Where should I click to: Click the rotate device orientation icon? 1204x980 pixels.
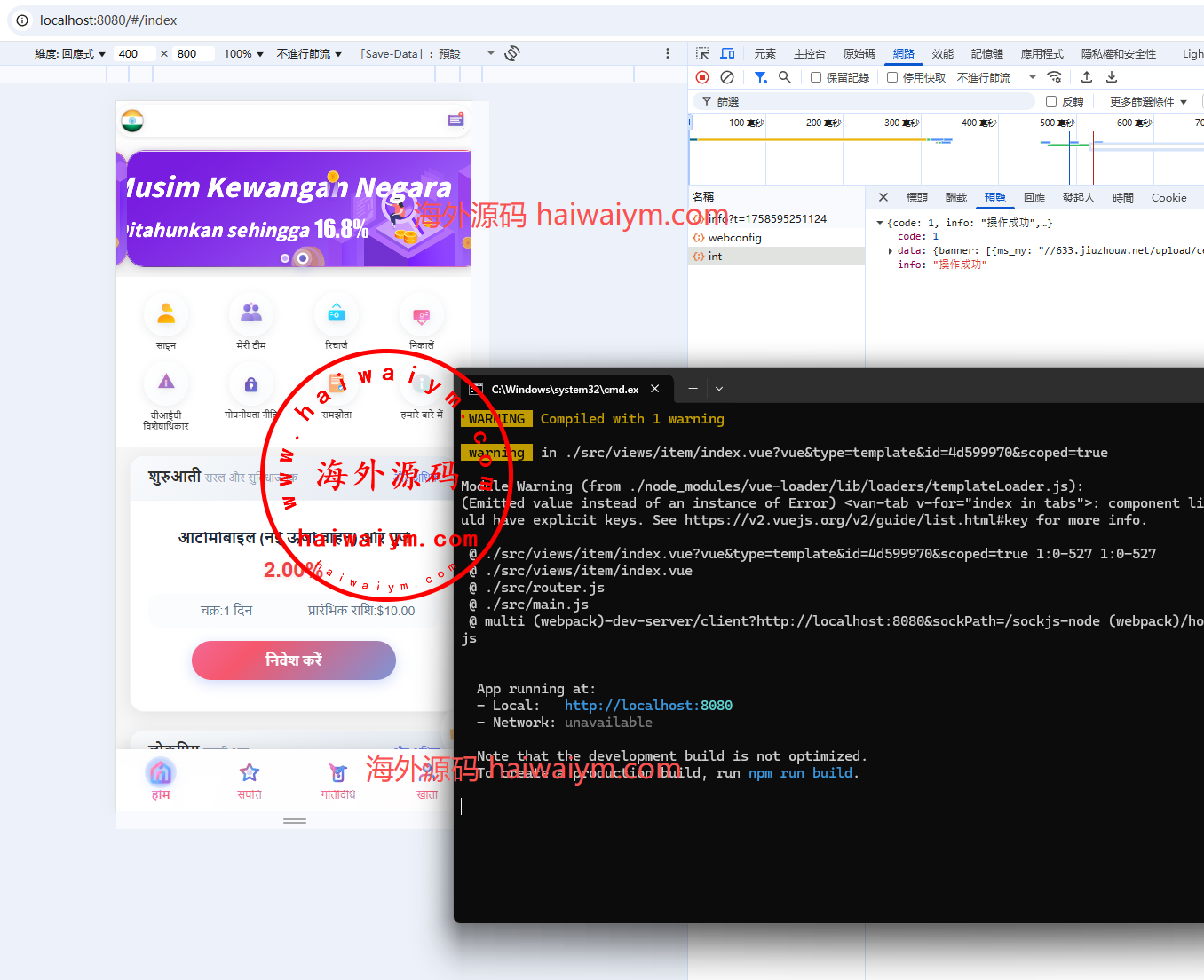(512, 53)
